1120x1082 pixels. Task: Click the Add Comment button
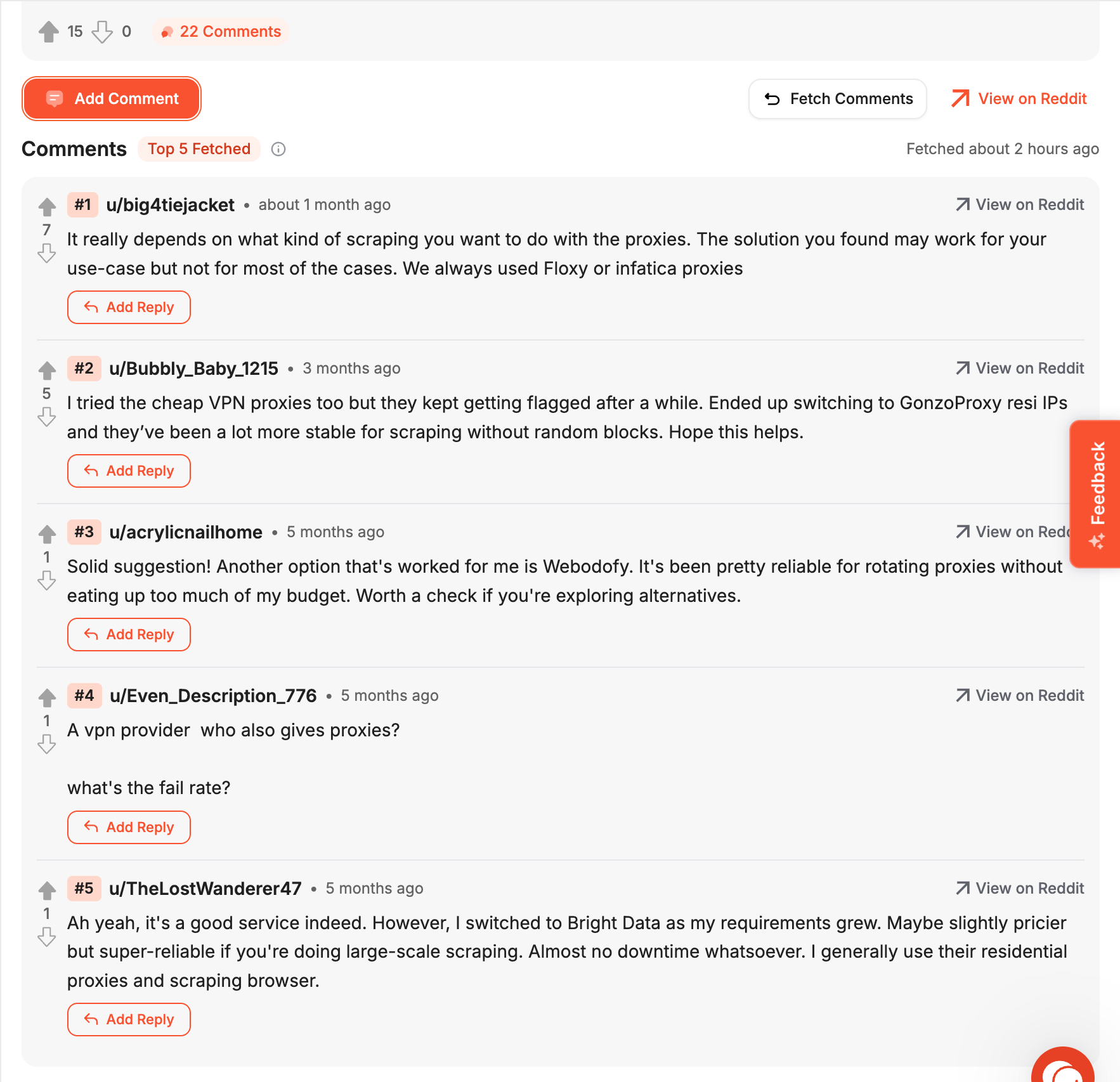(x=112, y=99)
